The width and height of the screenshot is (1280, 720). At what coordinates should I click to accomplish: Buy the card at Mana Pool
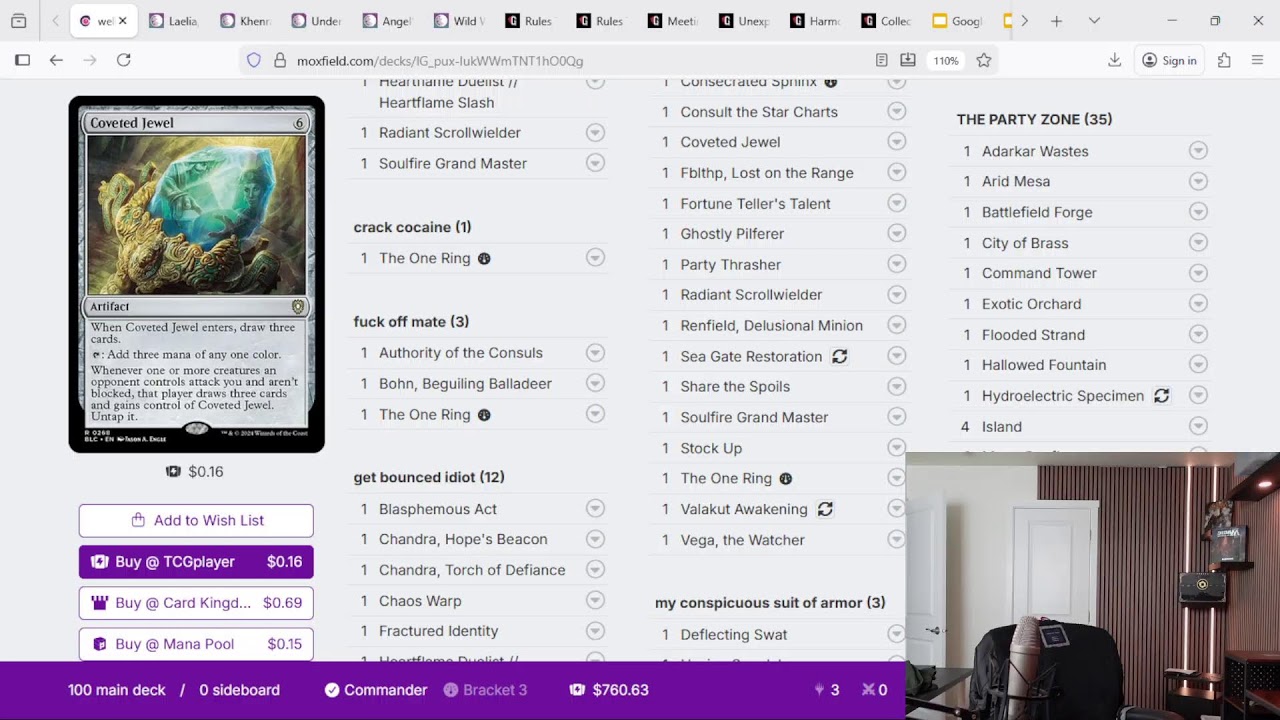pyautogui.click(x=196, y=644)
